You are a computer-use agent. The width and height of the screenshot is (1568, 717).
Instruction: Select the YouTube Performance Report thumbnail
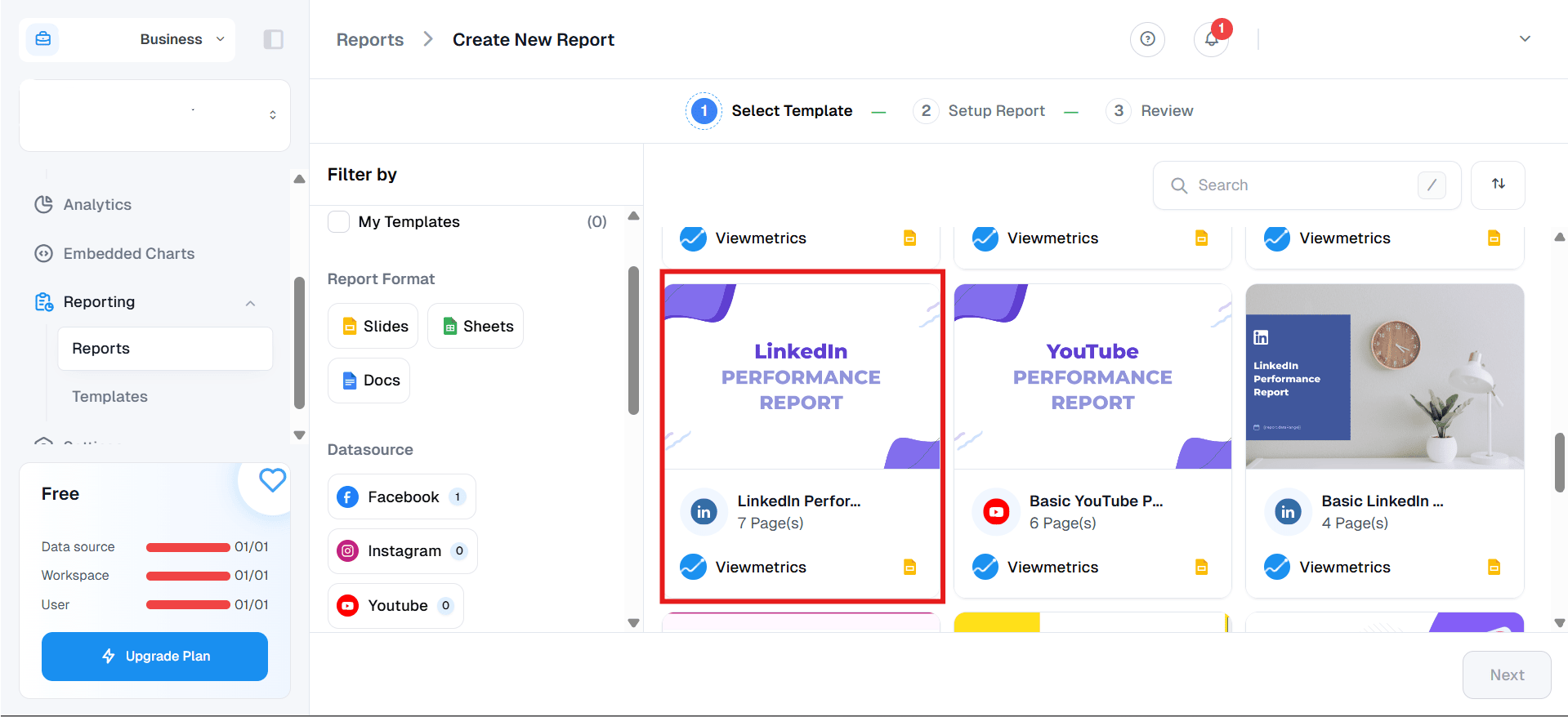point(1092,376)
